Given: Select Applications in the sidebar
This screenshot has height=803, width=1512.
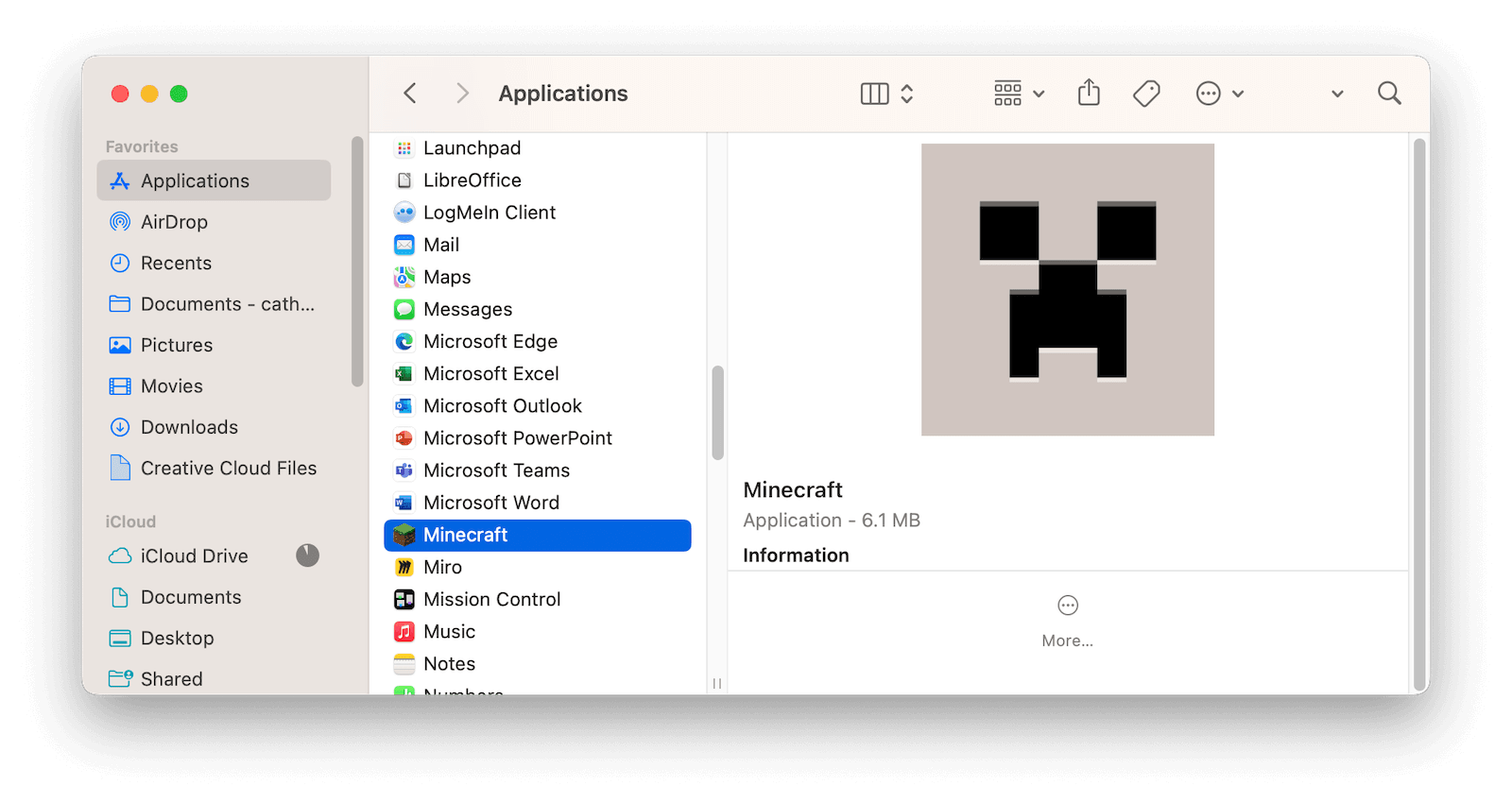Looking at the screenshot, I should [x=214, y=180].
